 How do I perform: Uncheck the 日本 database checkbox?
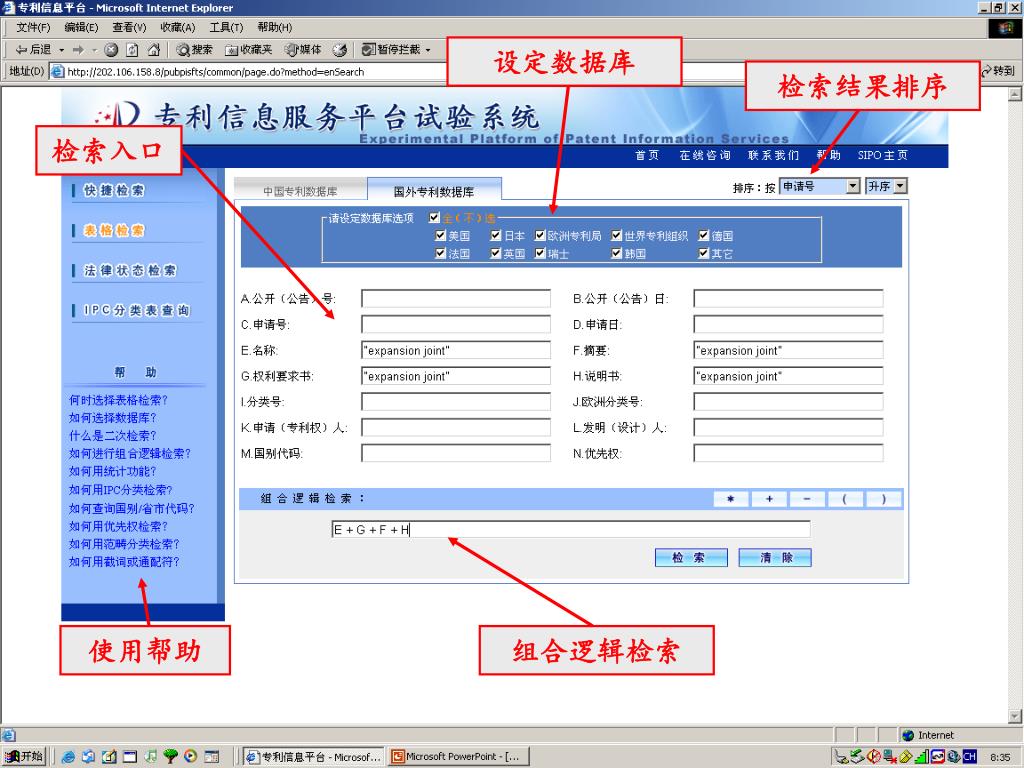[496, 235]
